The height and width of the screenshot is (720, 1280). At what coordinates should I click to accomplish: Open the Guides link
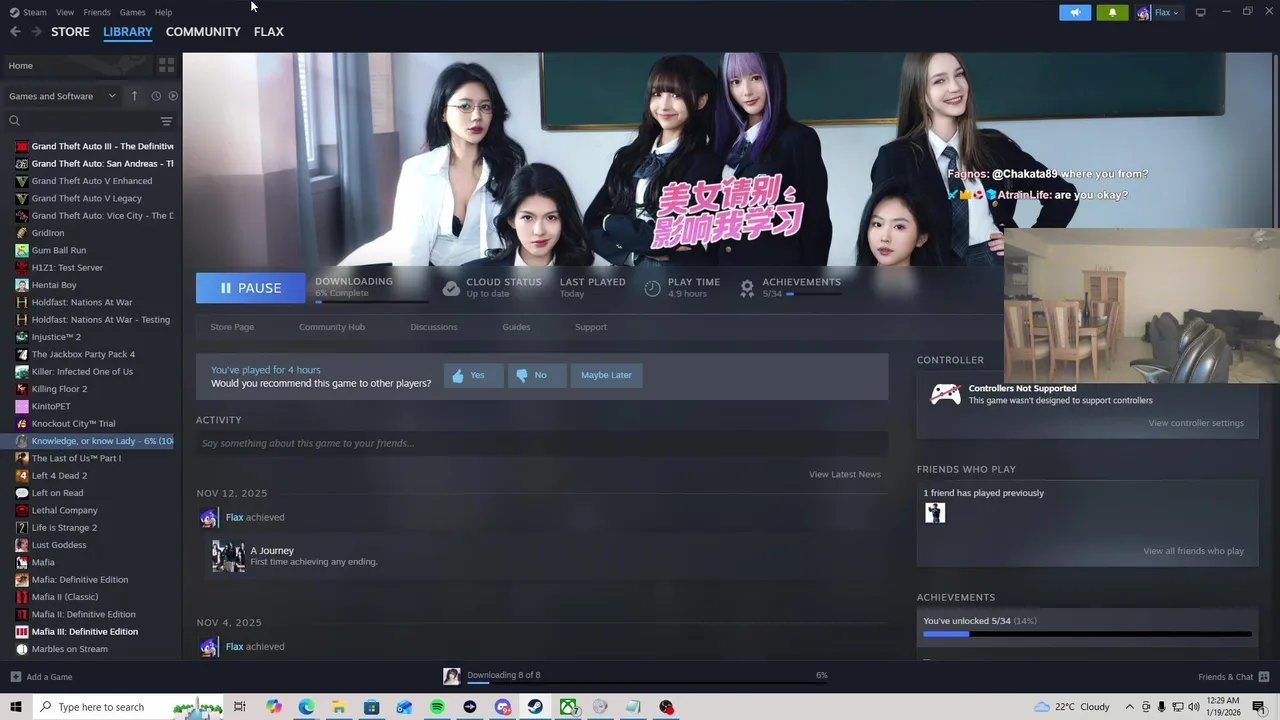(516, 327)
